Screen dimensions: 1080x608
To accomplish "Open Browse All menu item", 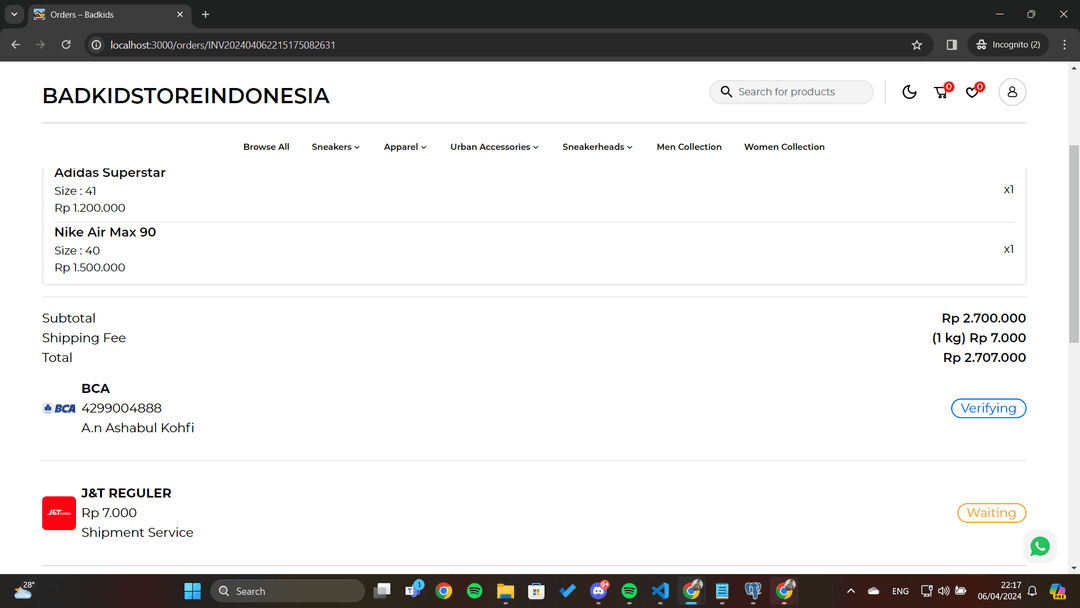I will (x=266, y=147).
